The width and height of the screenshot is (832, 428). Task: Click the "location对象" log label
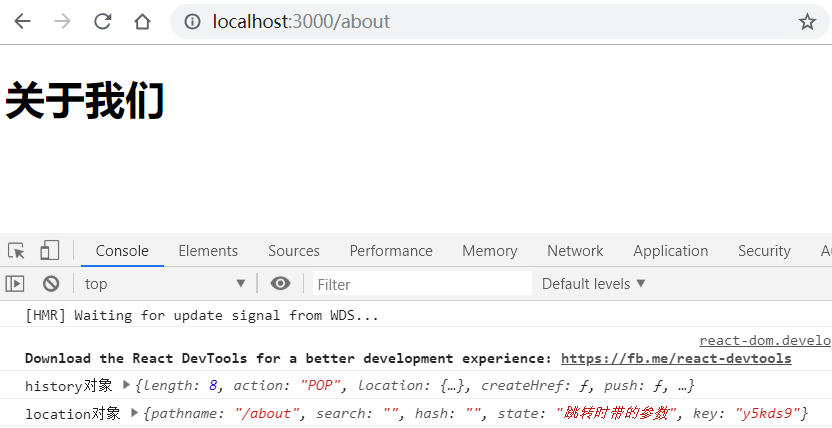[x=73, y=413]
